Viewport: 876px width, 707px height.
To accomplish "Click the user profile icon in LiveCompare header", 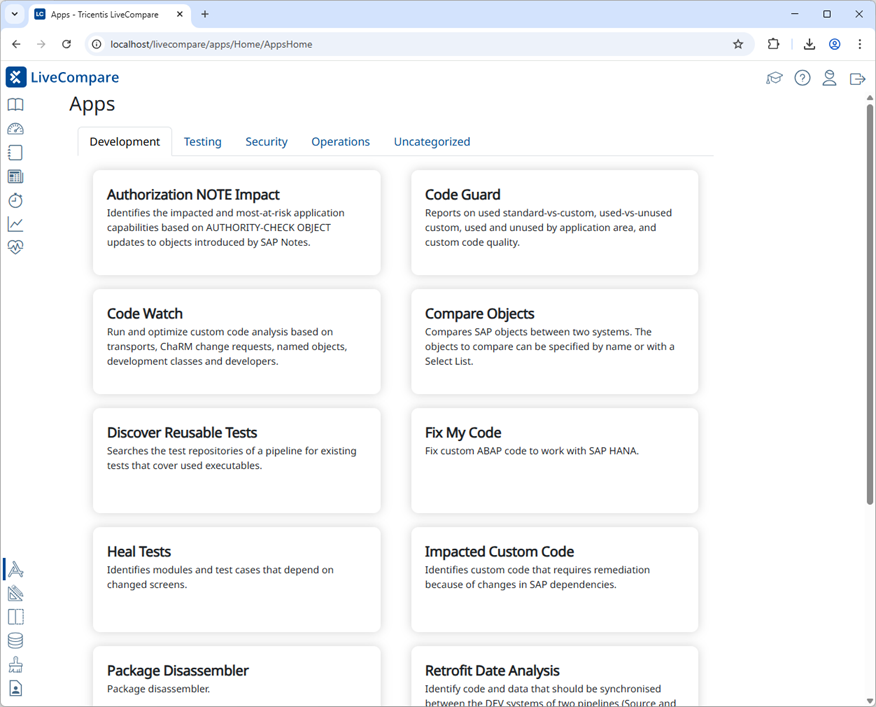I will click(829, 78).
